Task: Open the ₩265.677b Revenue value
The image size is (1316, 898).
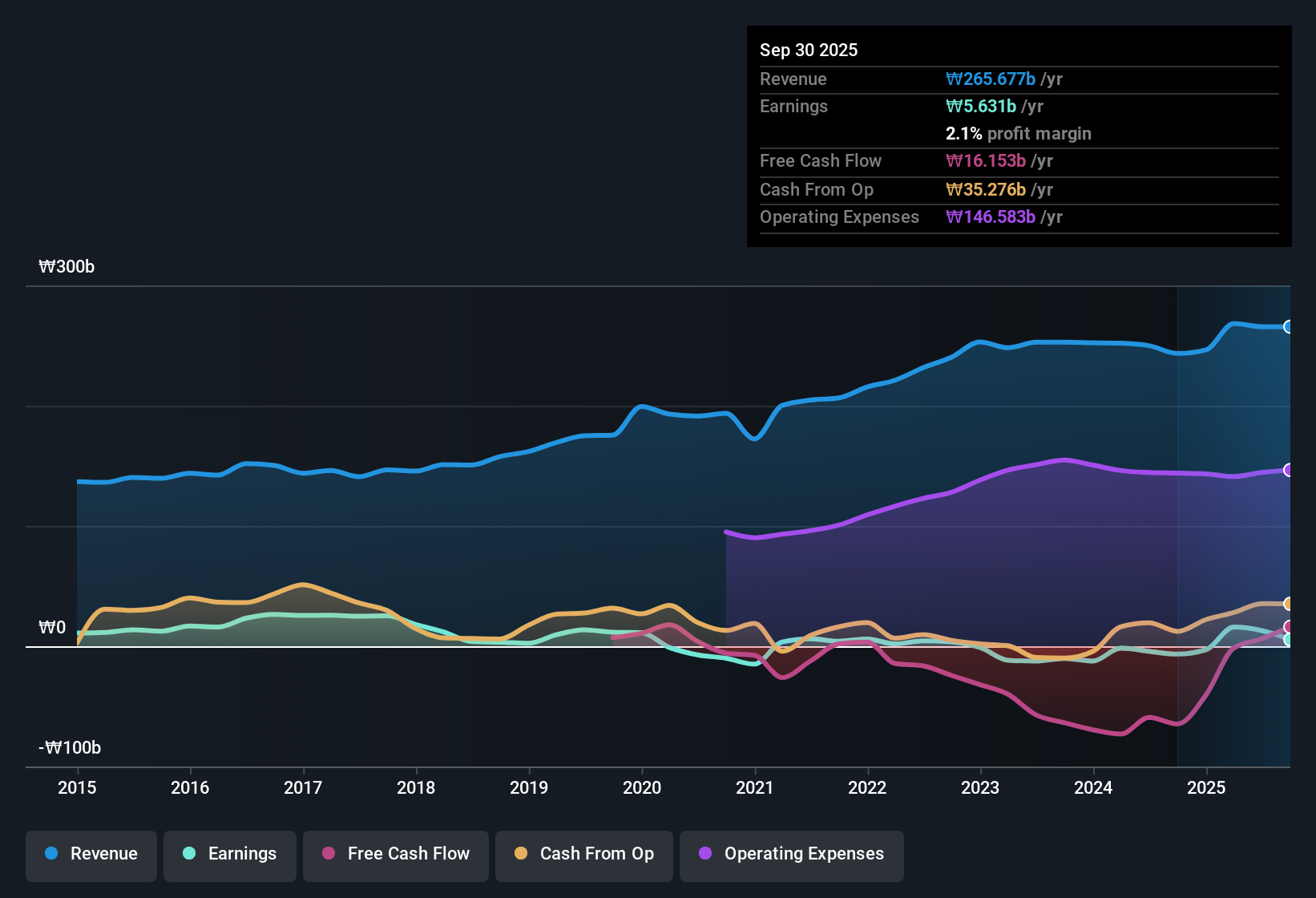Action: coord(991,79)
